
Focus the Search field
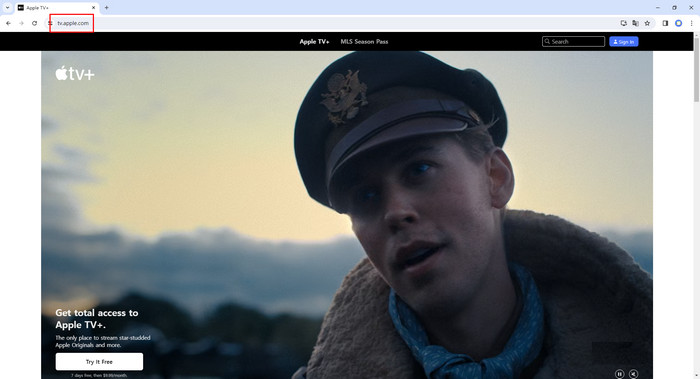pos(573,42)
